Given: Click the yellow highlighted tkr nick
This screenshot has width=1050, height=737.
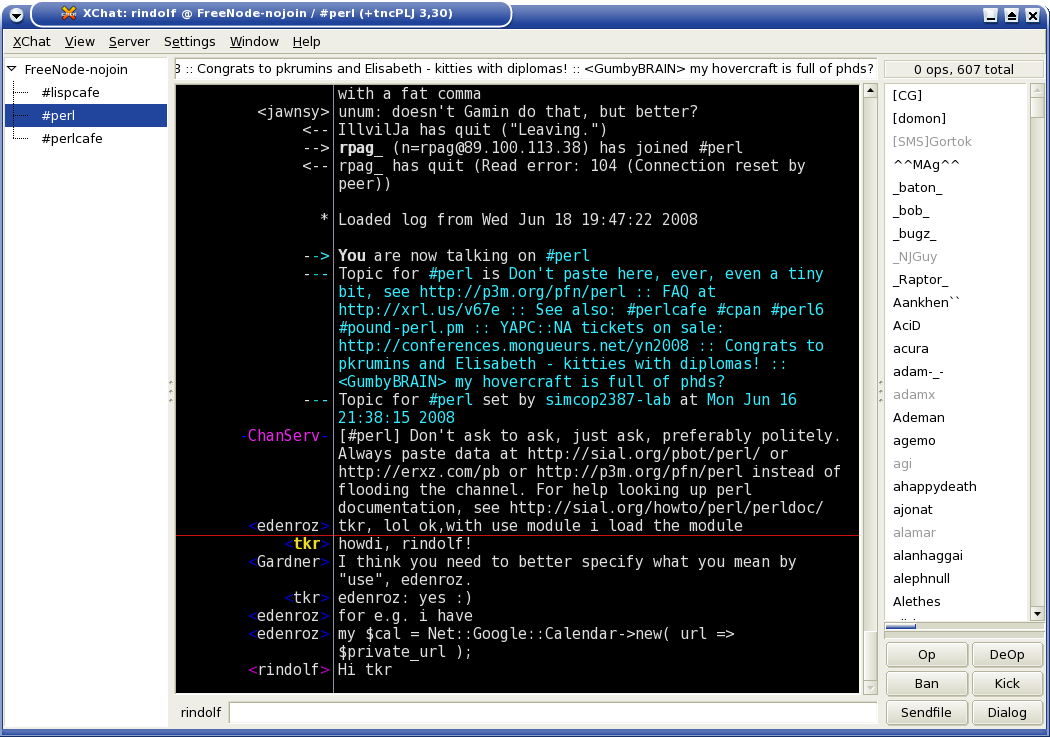Looking at the screenshot, I should pyautogui.click(x=307, y=544).
